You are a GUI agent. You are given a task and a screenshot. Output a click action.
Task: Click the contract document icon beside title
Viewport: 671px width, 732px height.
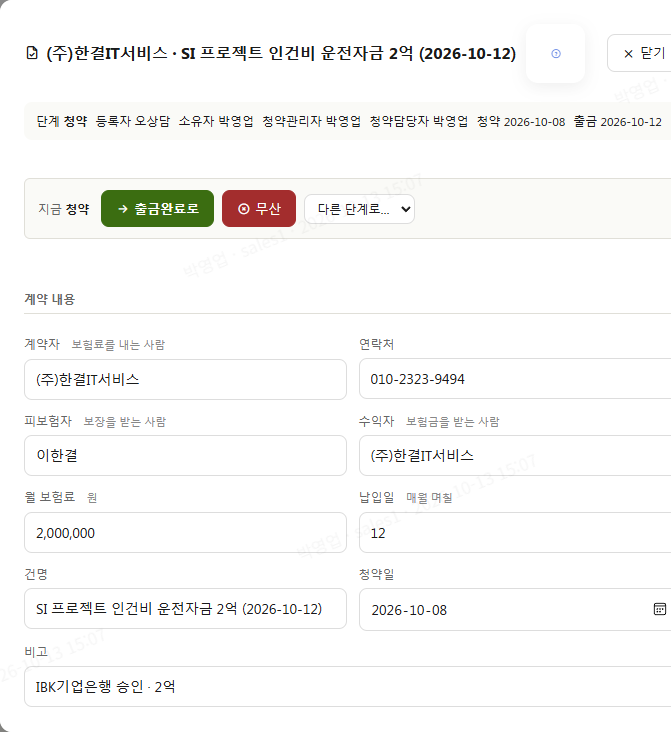tap(32, 53)
